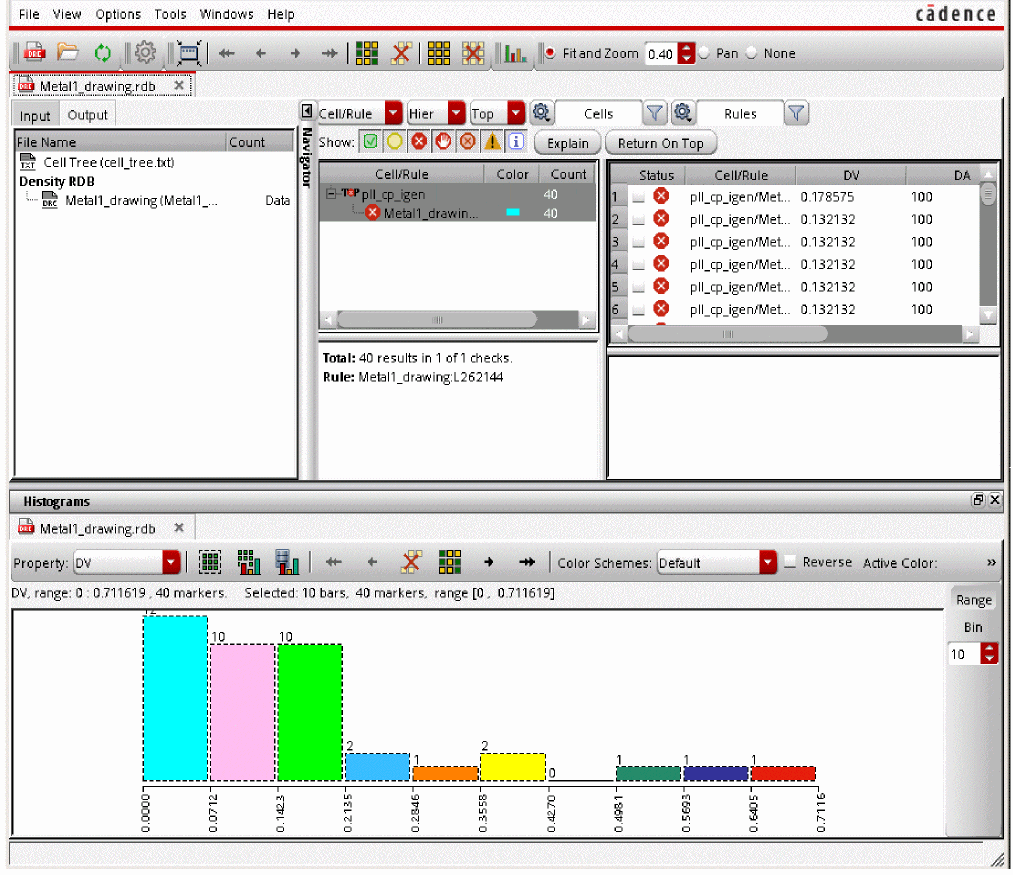Click the info status filter icon
This screenshot has height=875, width=1013.
(516, 142)
